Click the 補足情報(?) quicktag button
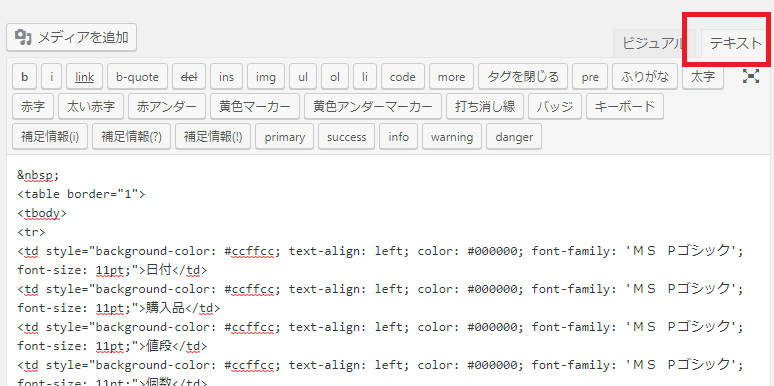 pos(131,137)
